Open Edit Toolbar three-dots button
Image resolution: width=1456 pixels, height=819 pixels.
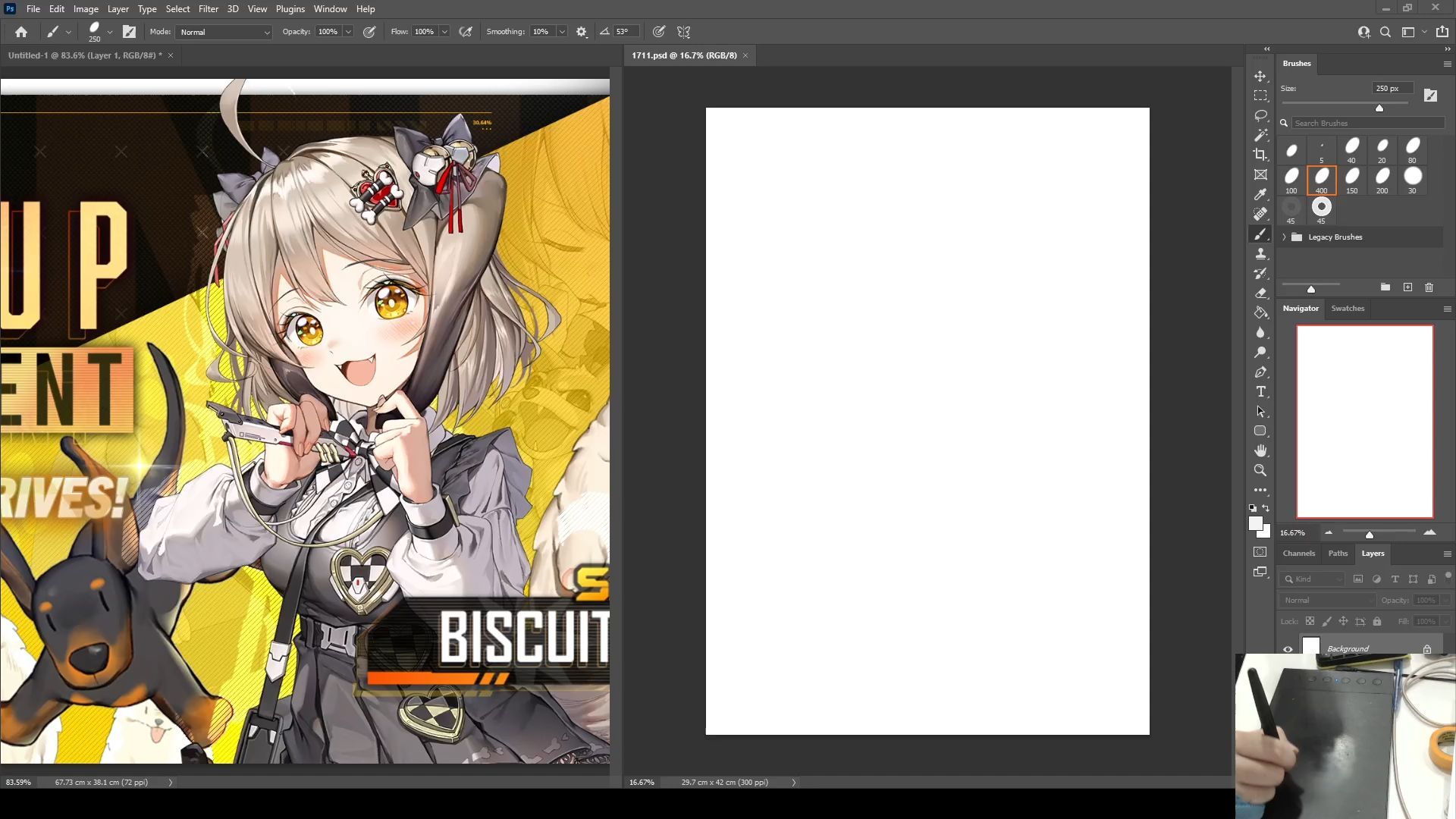point(1260,491)
